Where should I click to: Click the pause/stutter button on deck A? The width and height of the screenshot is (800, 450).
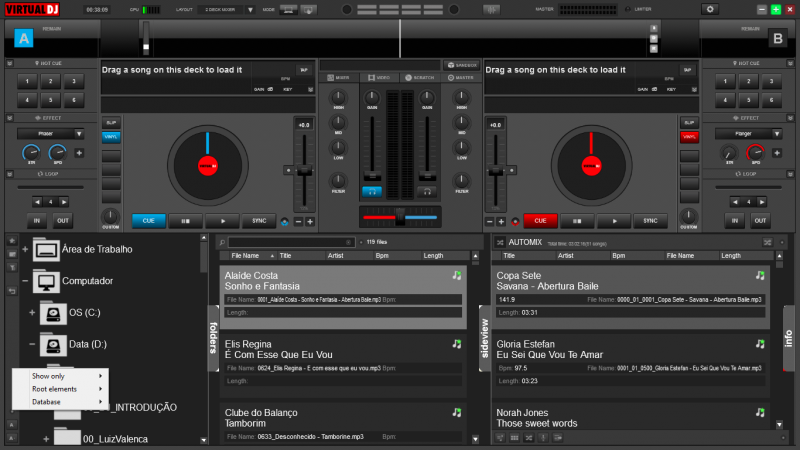tap(186, 221)
